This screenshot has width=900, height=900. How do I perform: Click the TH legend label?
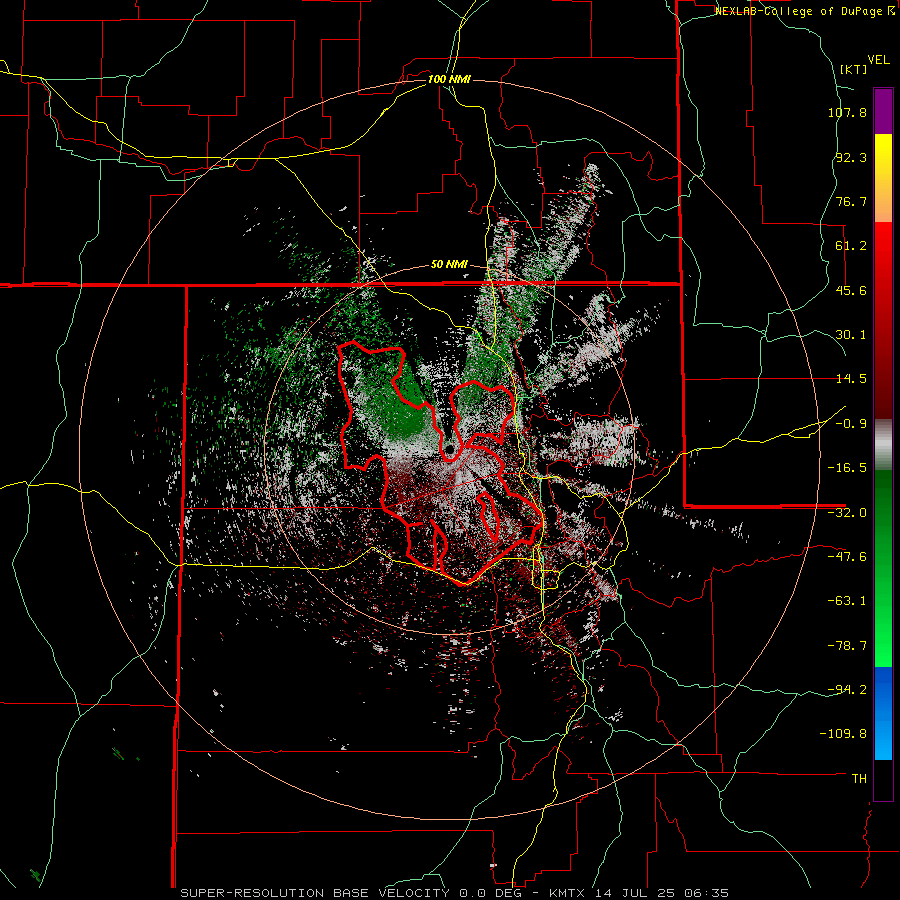tap(859, 779)
